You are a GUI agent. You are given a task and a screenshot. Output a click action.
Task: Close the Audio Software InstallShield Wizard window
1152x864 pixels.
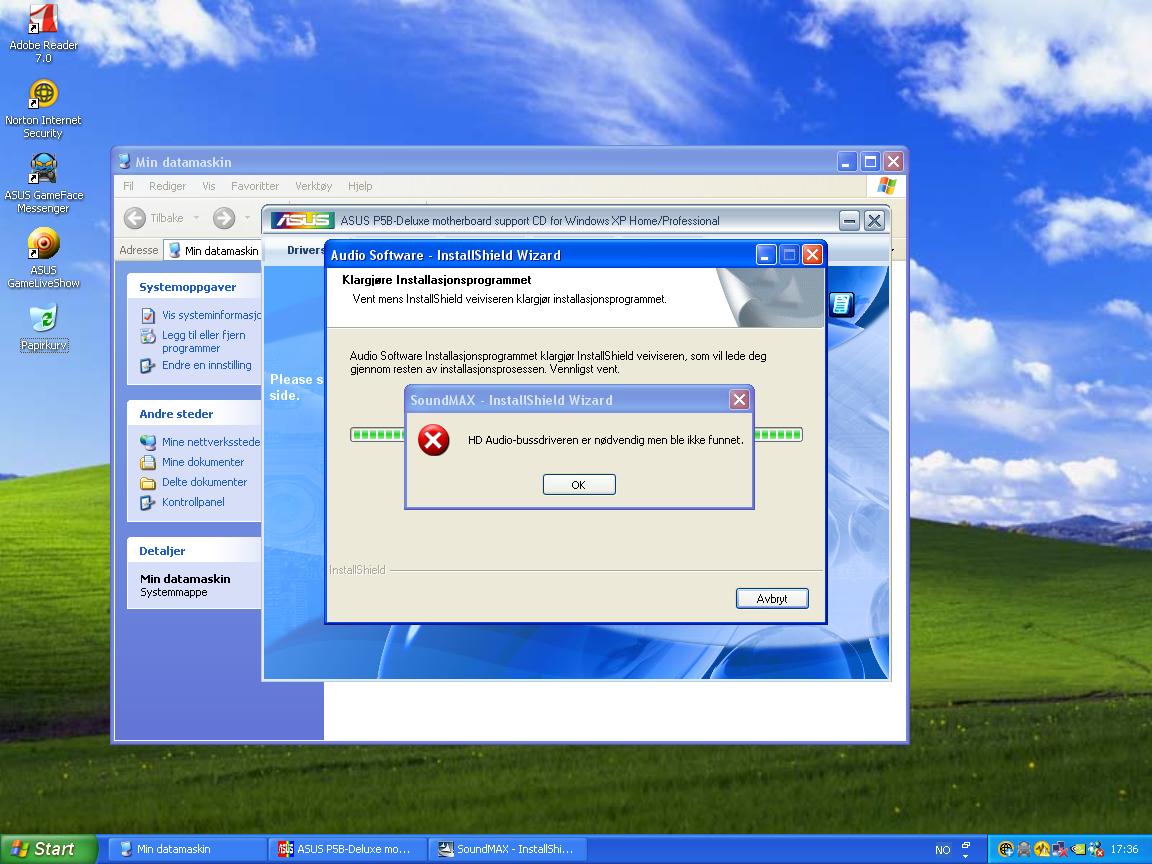812,255
